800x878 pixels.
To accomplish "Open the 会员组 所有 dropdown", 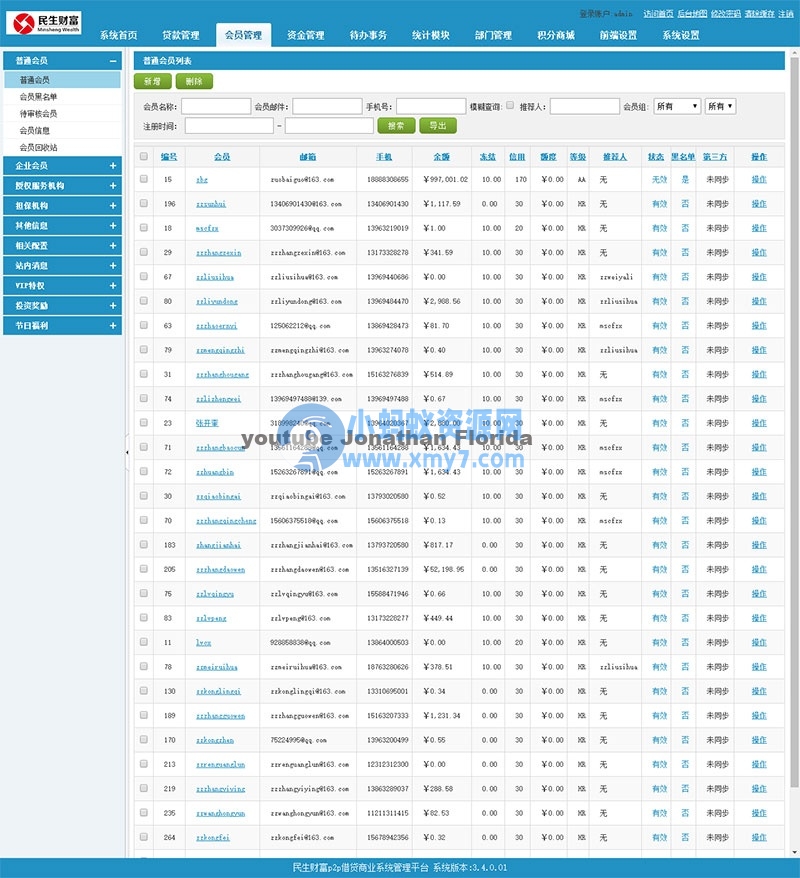I will 676,106.
